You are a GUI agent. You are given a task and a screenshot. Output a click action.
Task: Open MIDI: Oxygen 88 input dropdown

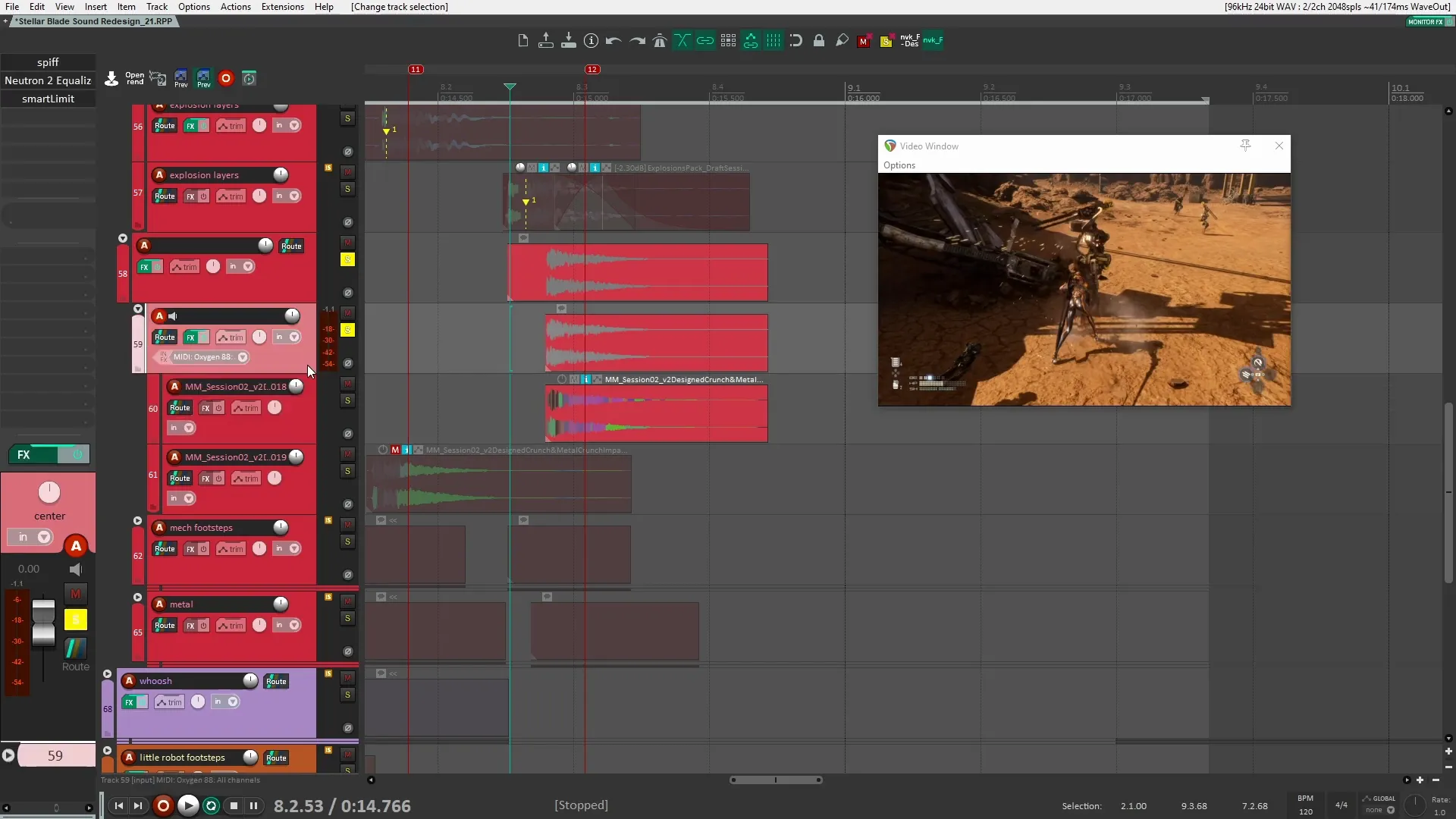pyautogui.click(x=243, y=357)
